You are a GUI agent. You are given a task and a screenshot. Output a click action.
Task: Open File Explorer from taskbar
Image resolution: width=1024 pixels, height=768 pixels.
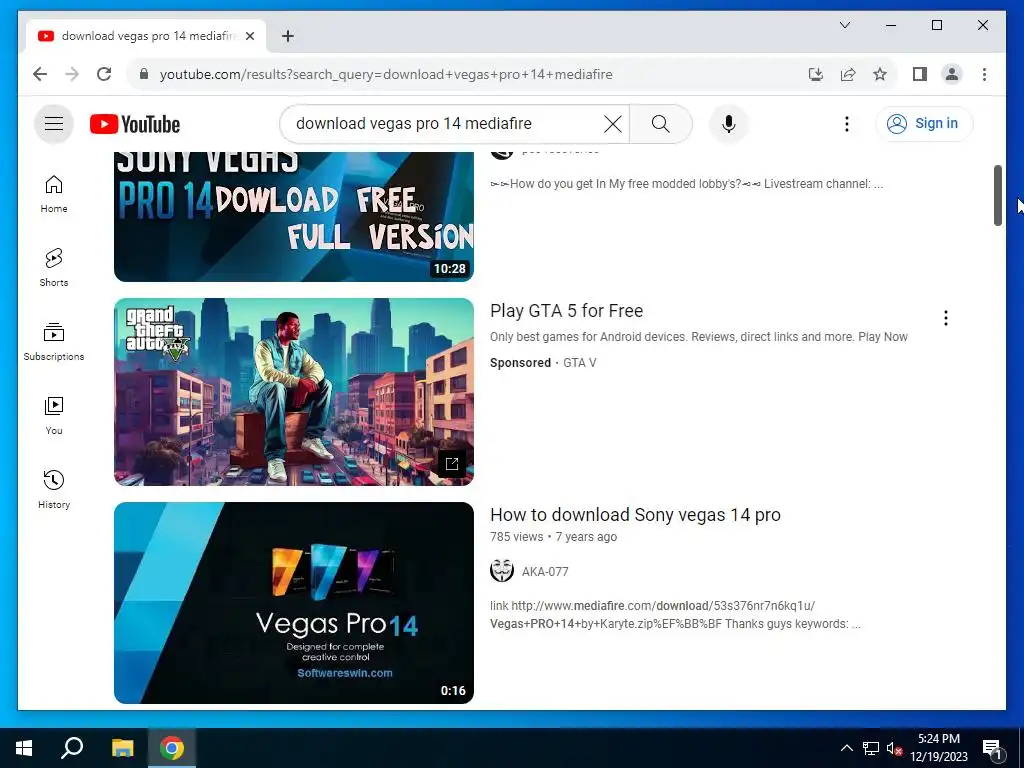pos(122,748)
